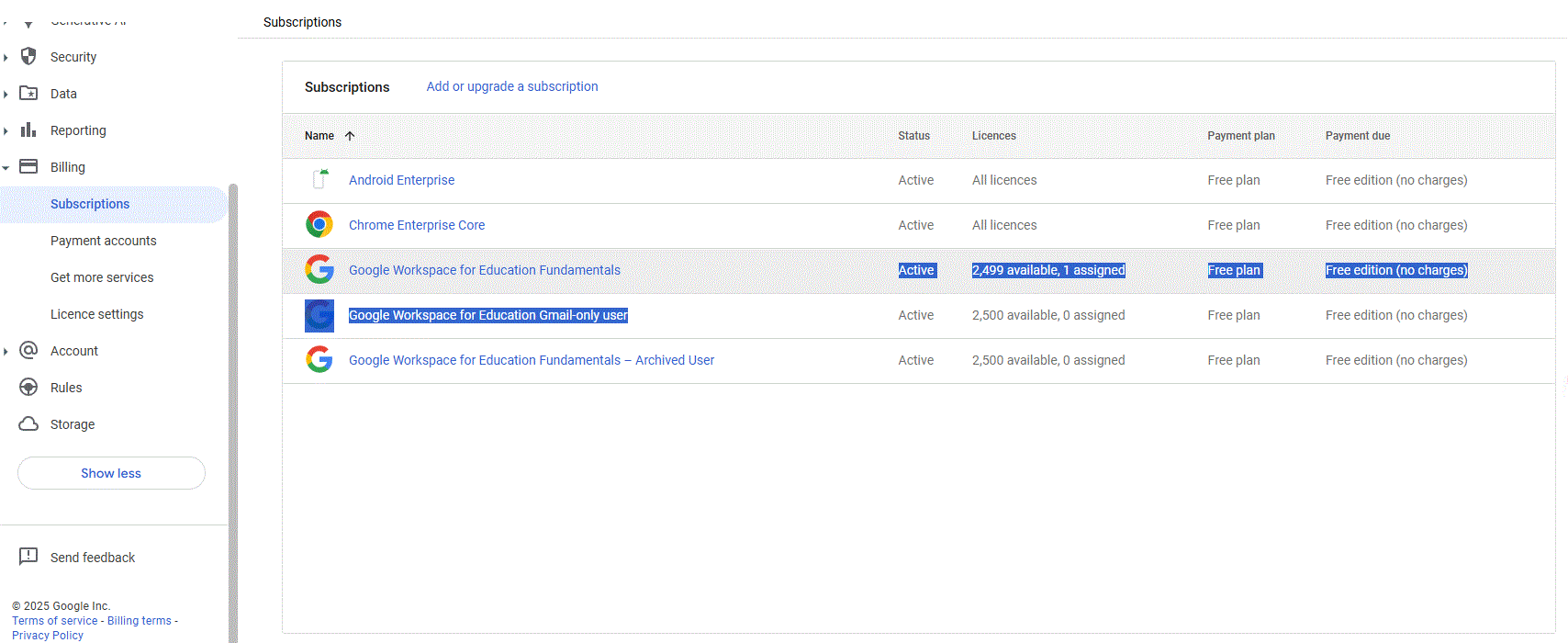
Task: Click the Status column header
Action: tap(914, 136)
